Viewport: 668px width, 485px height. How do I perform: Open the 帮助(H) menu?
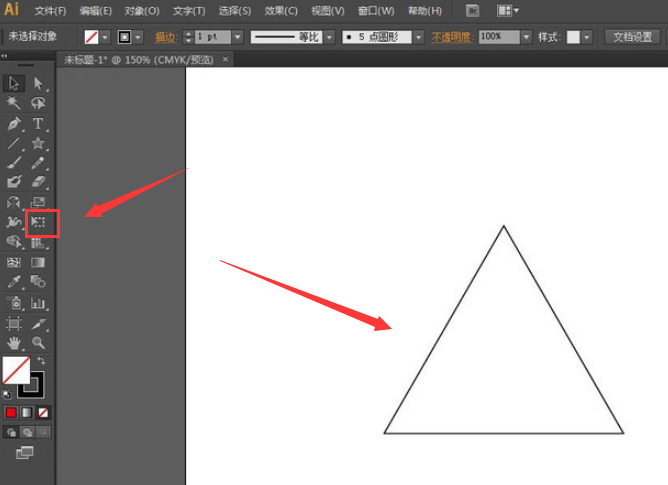click(425, 11)
